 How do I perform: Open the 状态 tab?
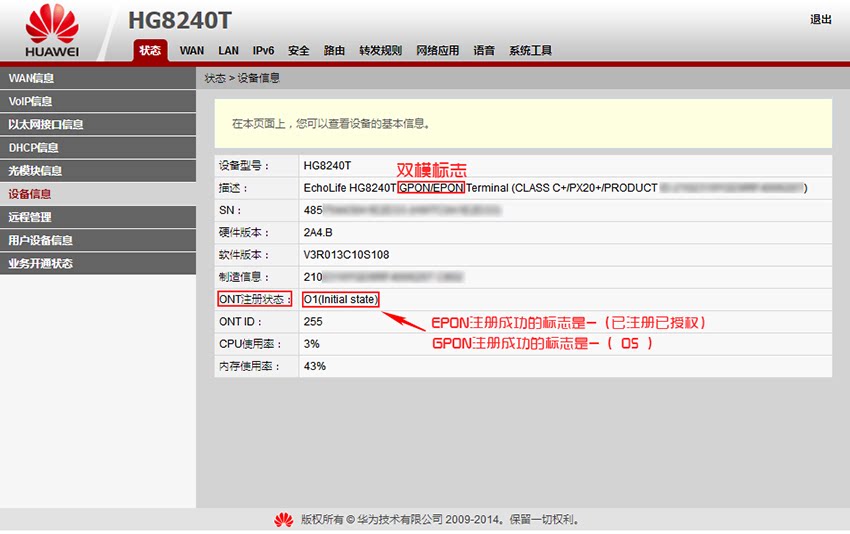point(150,50)
